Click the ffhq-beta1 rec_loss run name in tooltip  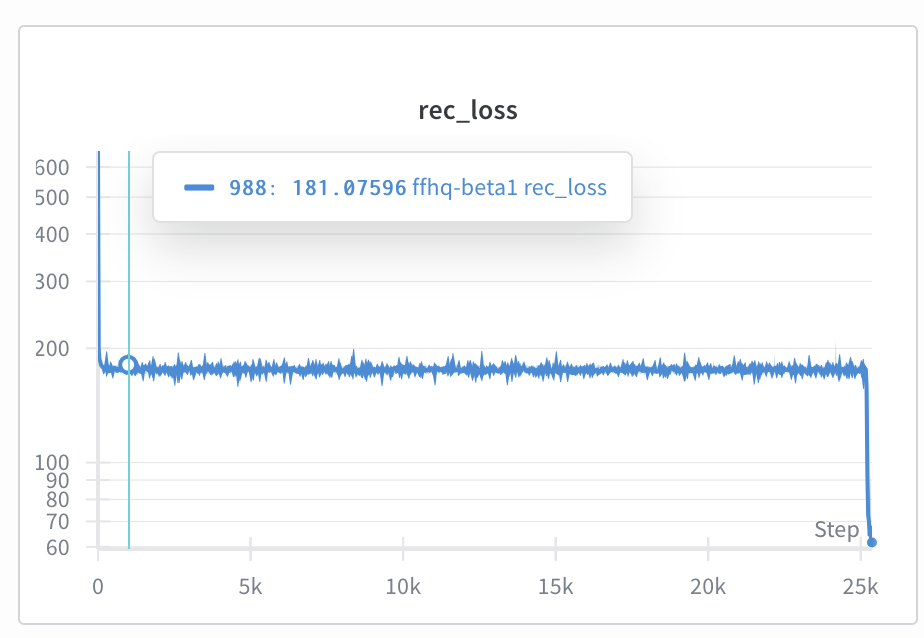click(509, 187)
